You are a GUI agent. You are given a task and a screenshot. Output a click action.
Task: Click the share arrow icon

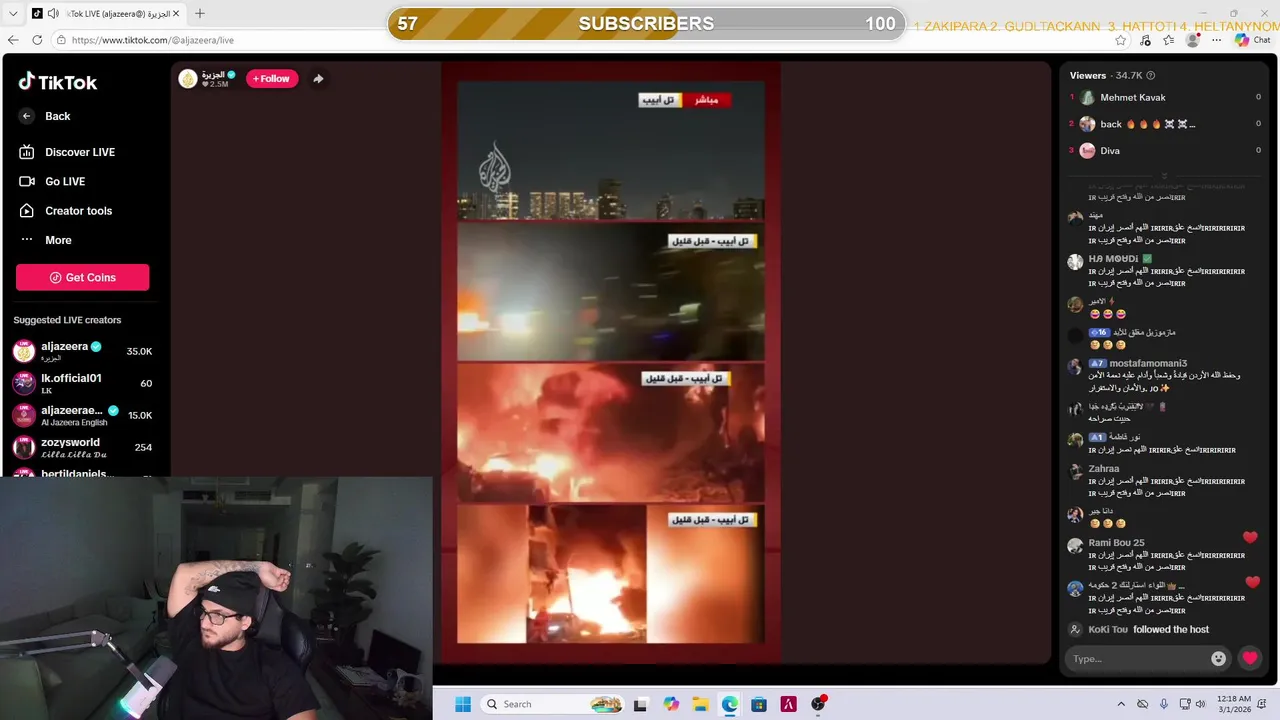coord(318,79)
